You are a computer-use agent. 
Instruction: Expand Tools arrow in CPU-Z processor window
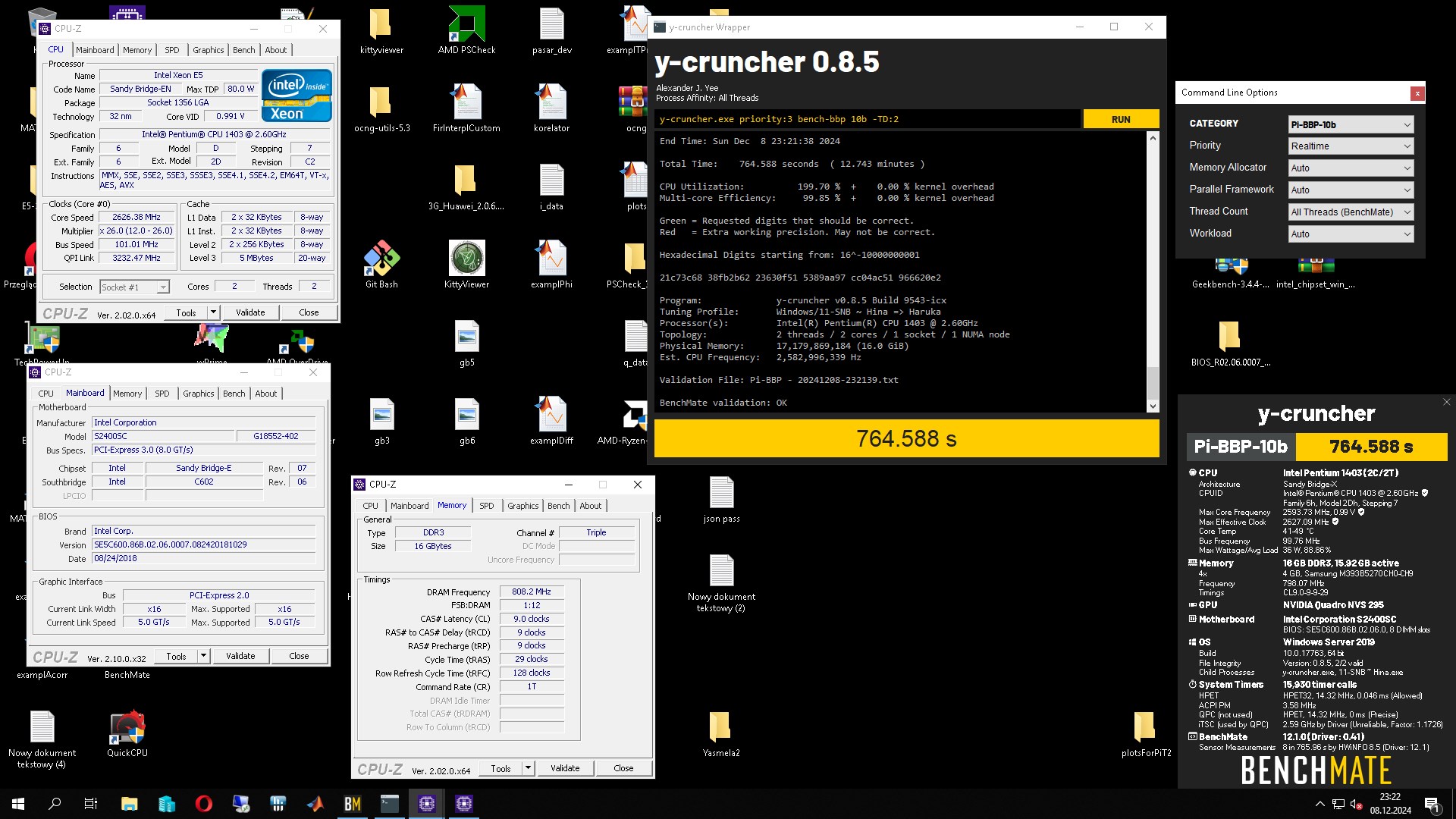coord(213,312)
